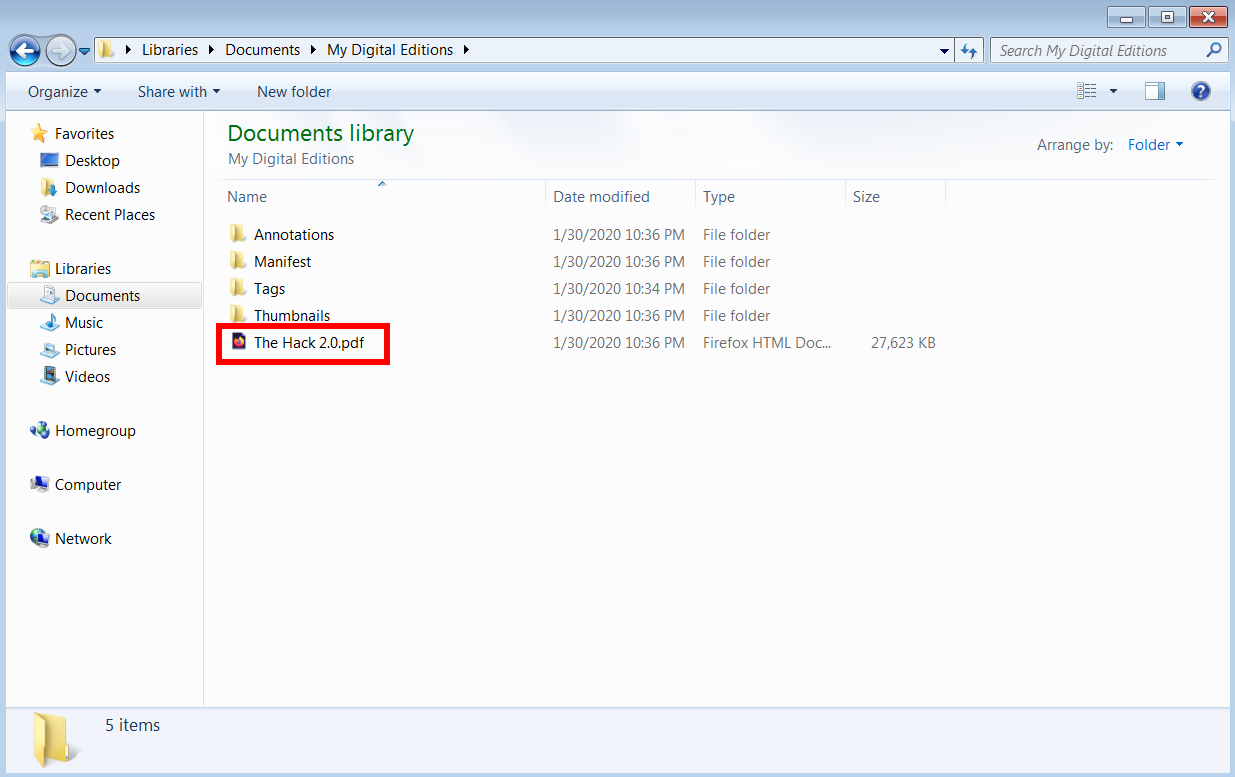
Task: Select Annotations folder name
Action: (x=294, y=234)
